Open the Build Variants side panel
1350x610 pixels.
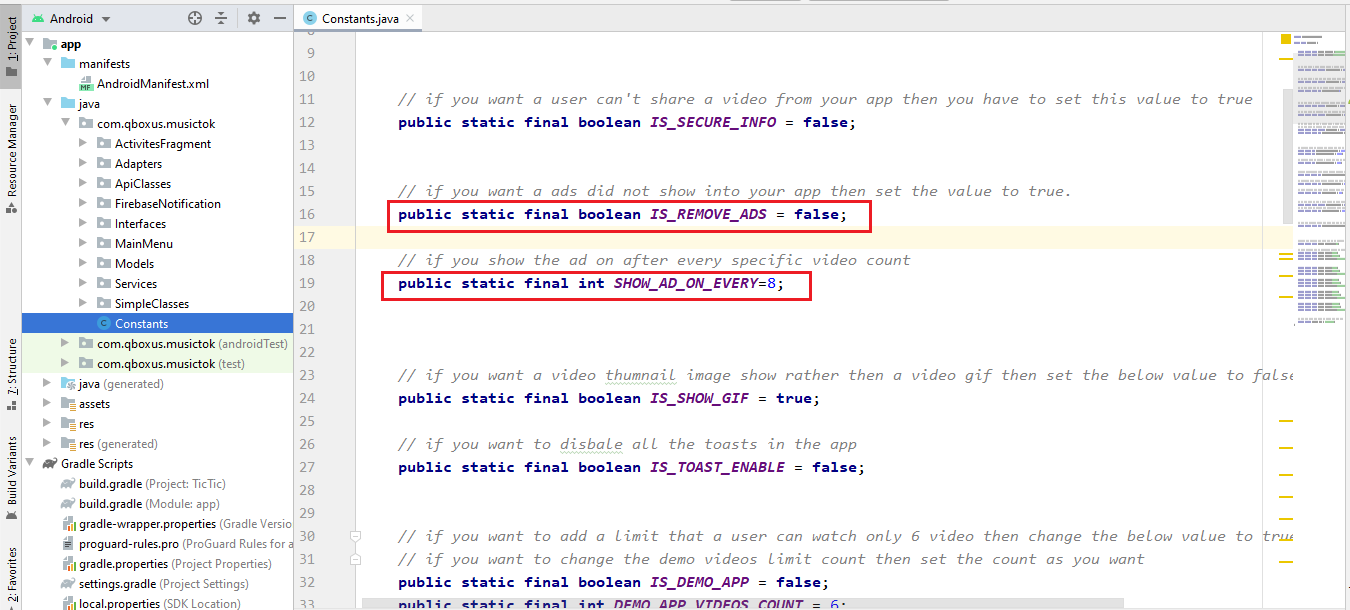11,477
